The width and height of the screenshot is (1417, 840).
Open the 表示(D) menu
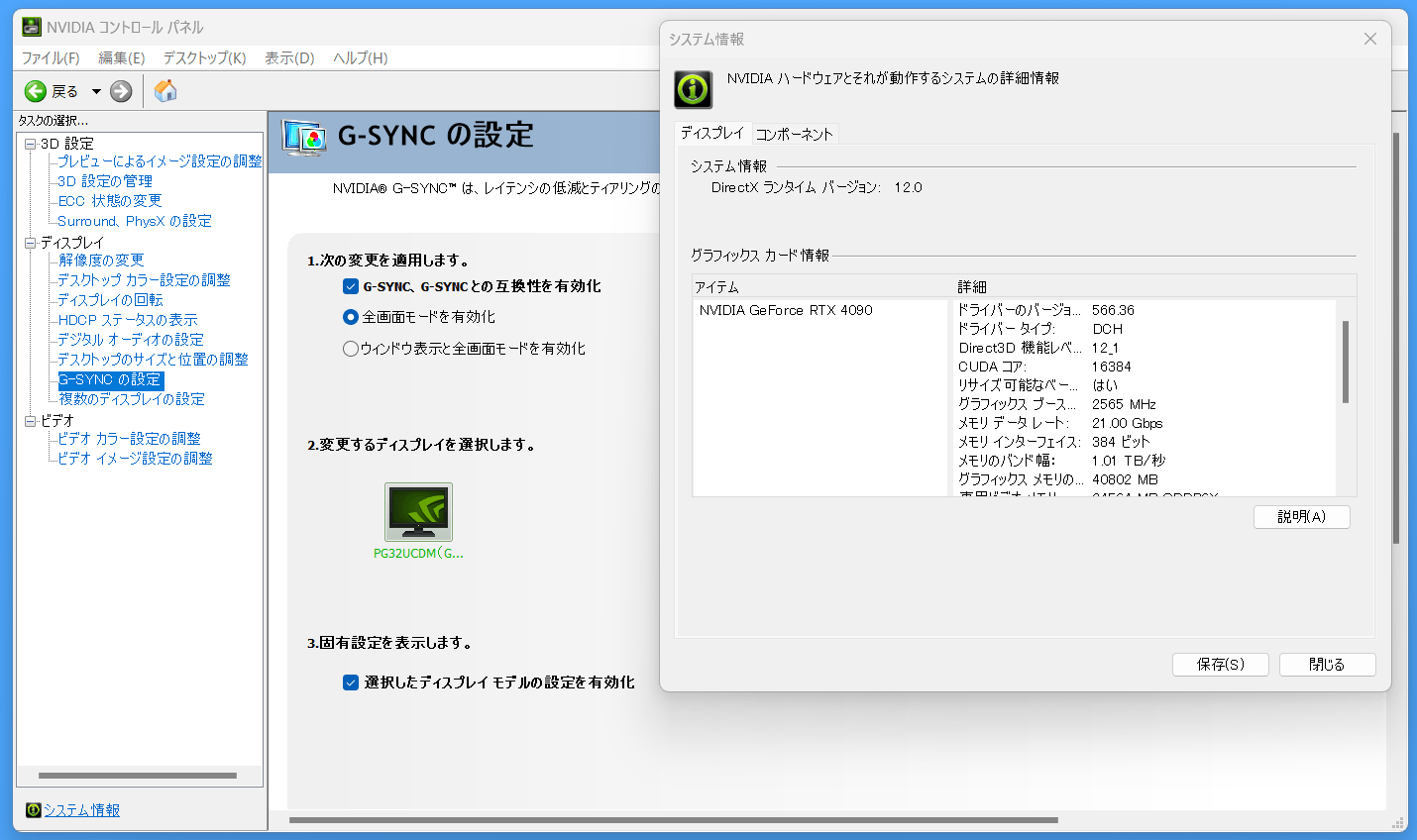(x=289, y=58)
